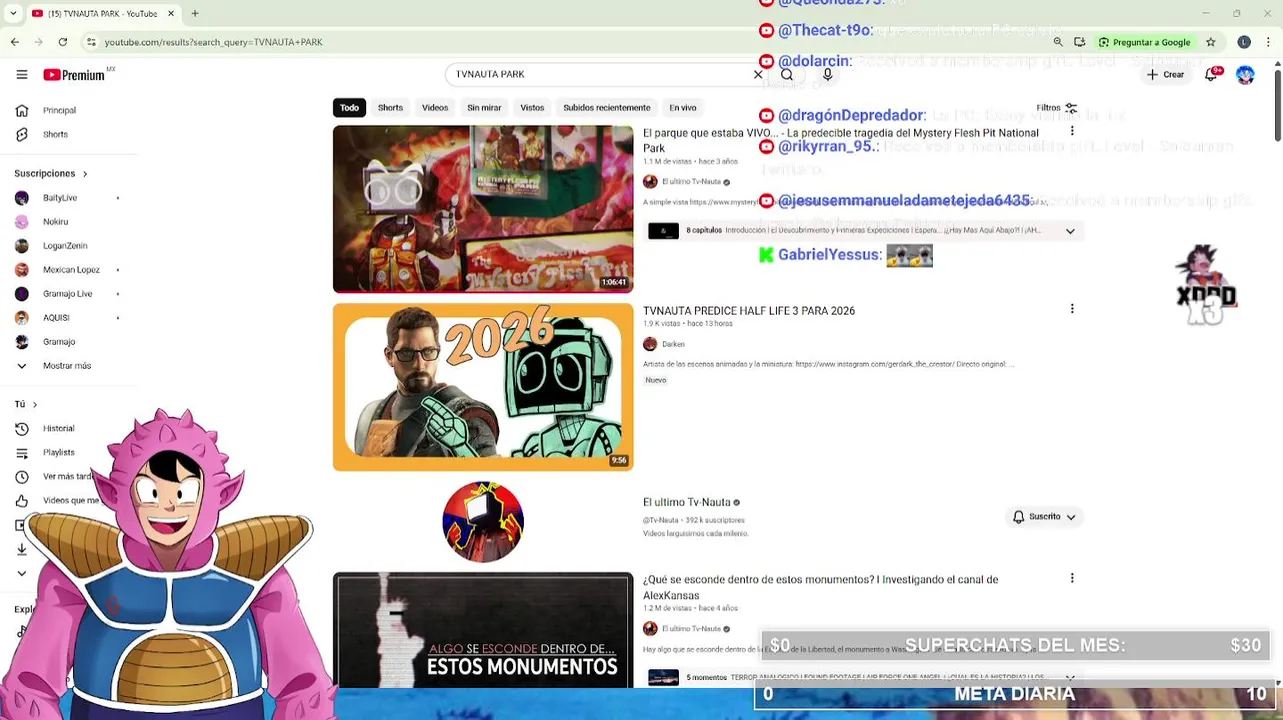The height and width of the screenshot is (720, 1283).
Task: Reload the page with the refresh icon
Action: (x=63, y=42)
